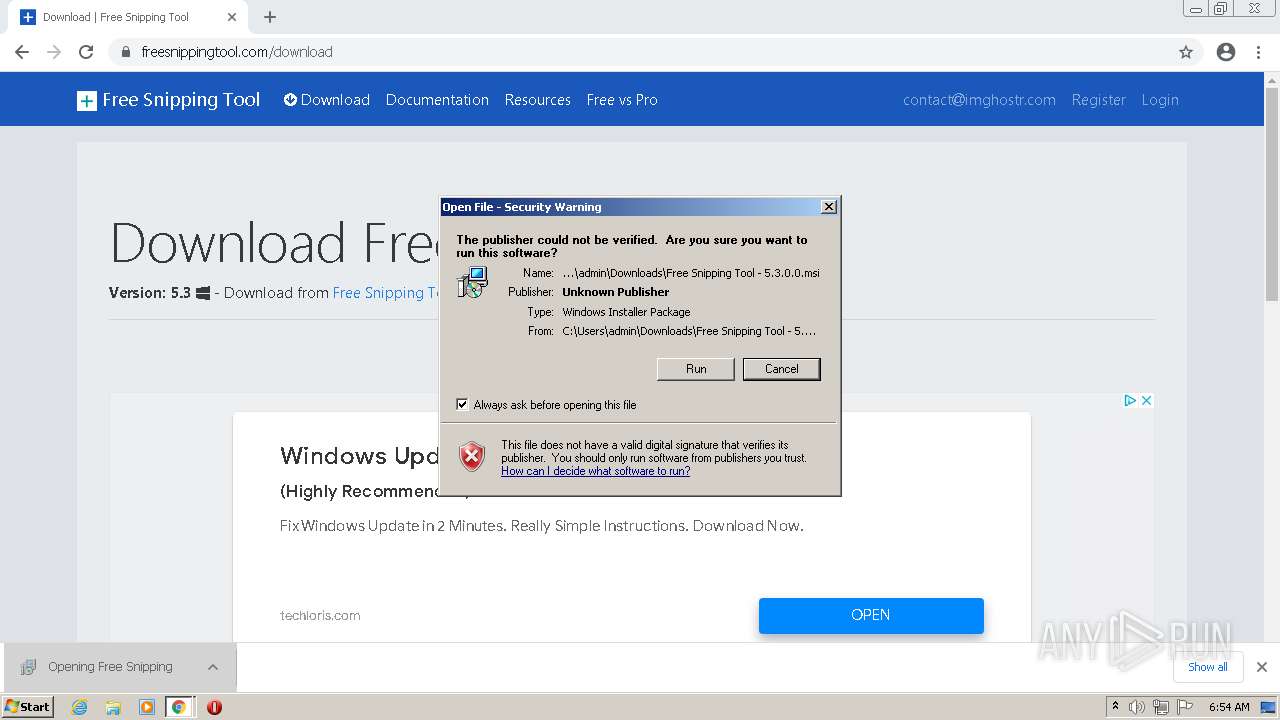Screen dimensions: 1280x720
Task: Open Internet Explorer from taskbar
Action: point(80,707)
